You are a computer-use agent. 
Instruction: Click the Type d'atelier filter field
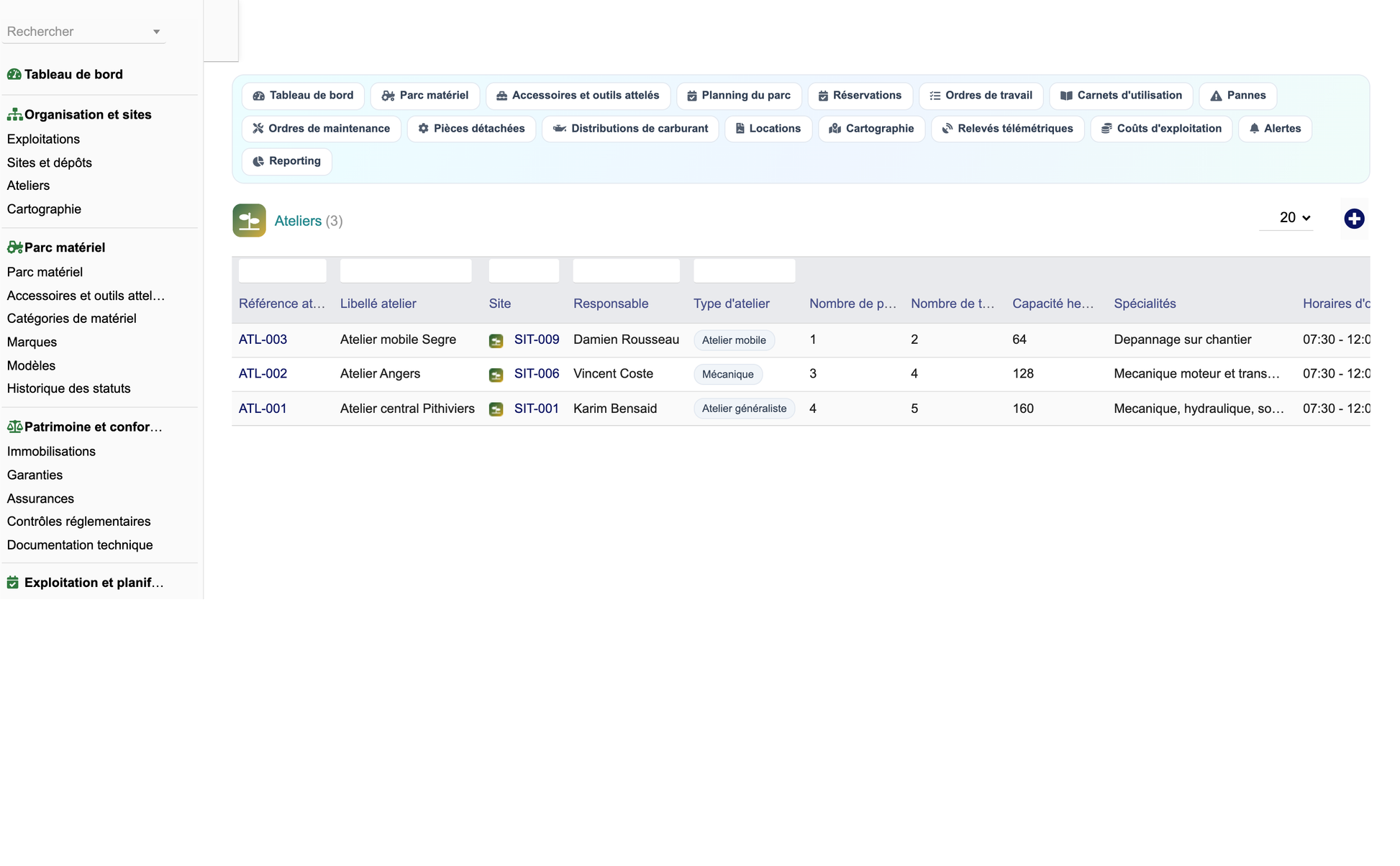pyautogui.click(x=744, y=271)
